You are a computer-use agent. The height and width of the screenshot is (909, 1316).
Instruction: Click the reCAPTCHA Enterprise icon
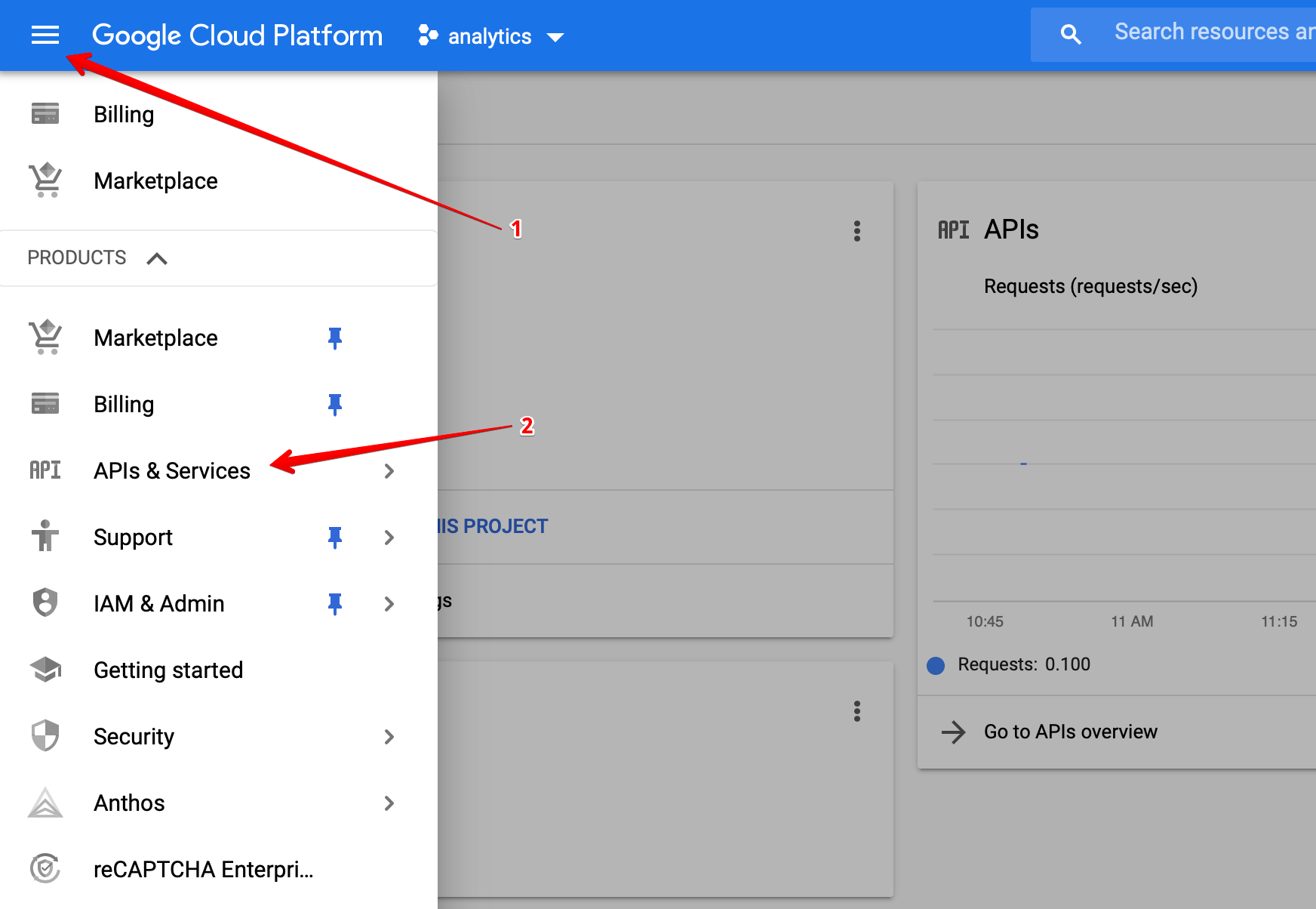coord(45,868)
